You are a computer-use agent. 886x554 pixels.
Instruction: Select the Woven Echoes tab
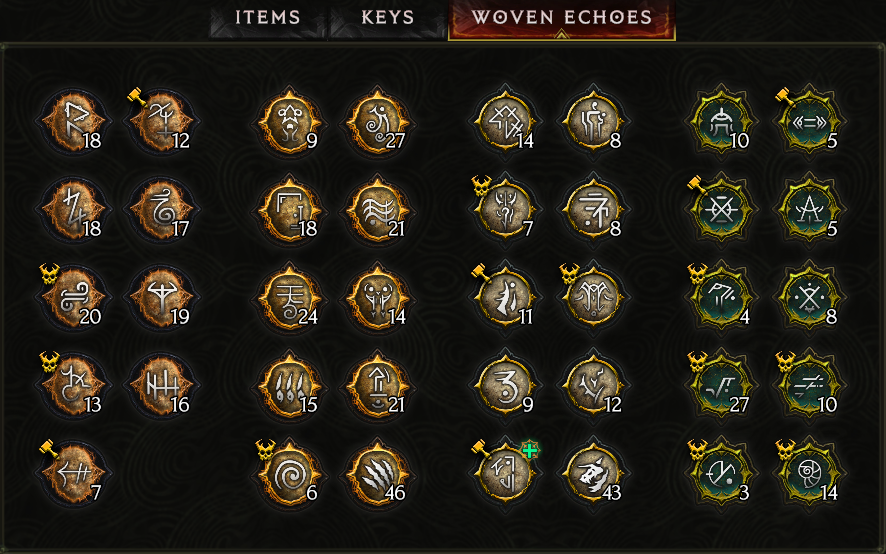(562, 19)
